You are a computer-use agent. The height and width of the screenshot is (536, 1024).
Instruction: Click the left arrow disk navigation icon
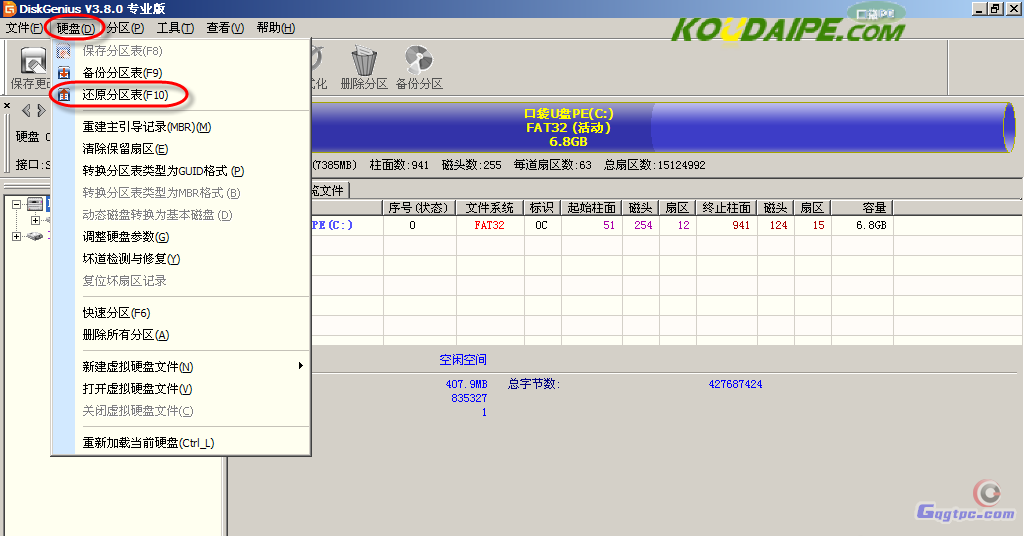coord(27,110)
